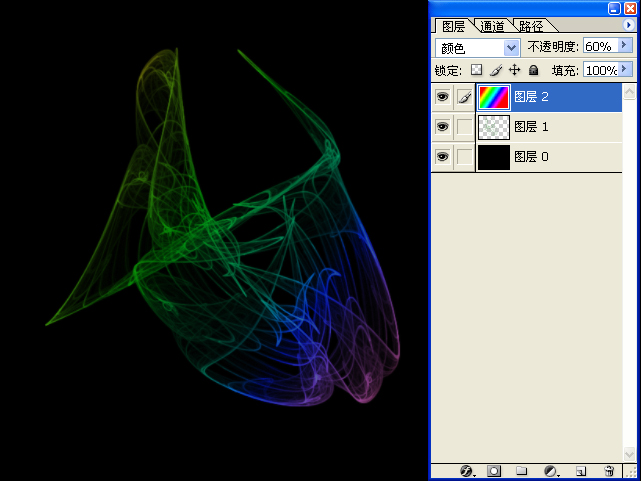
Task: Select the 图层 1 layer name
Action: point(531,127)
